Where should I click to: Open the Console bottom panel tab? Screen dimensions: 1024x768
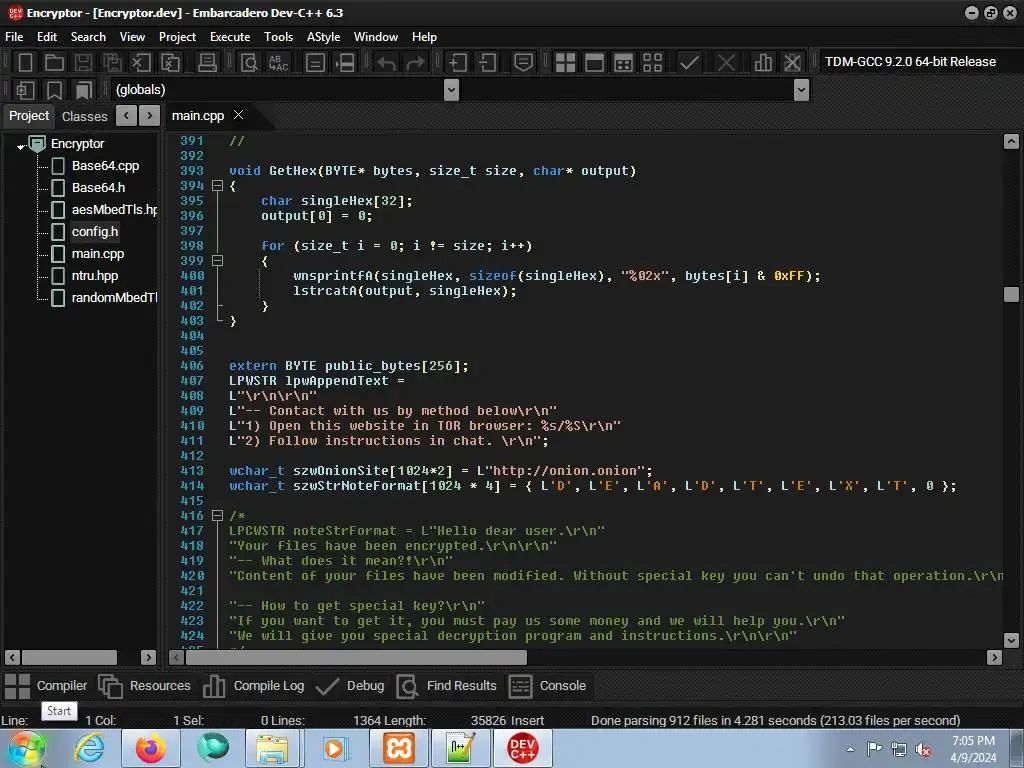548,686
